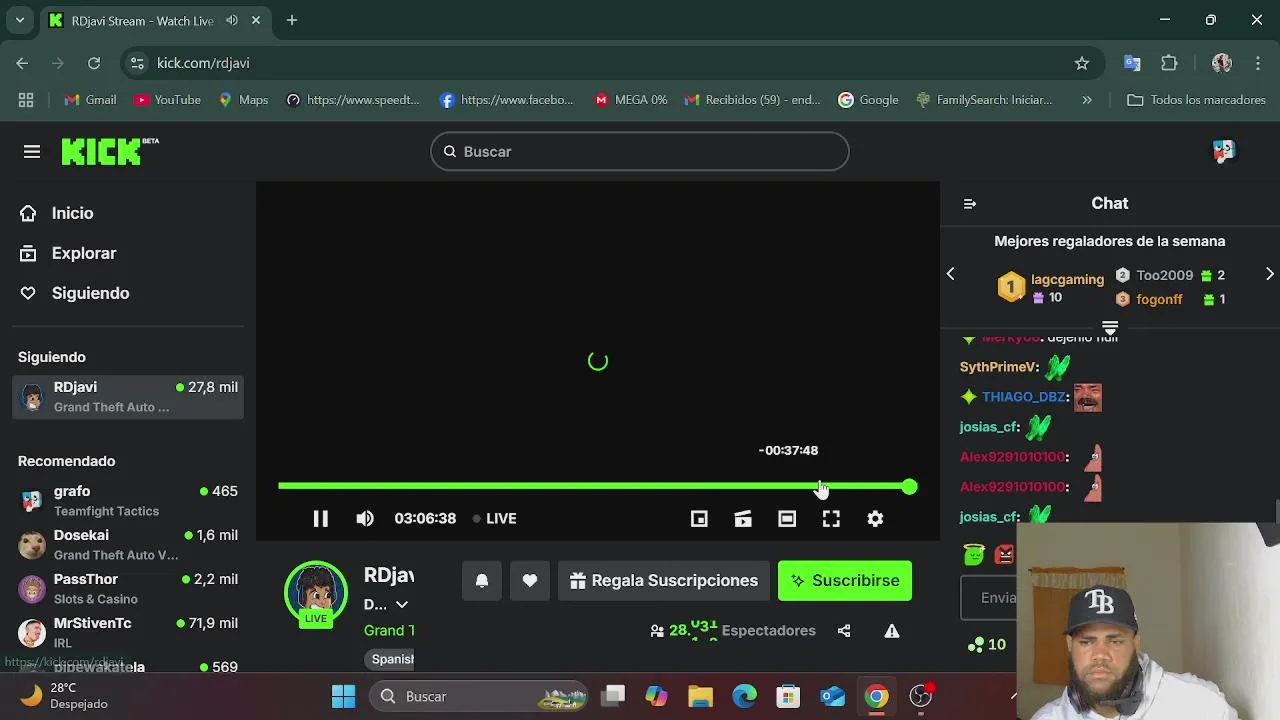Click the seek bar handle at the end
1280x720 pixels.
coord(909,486)
